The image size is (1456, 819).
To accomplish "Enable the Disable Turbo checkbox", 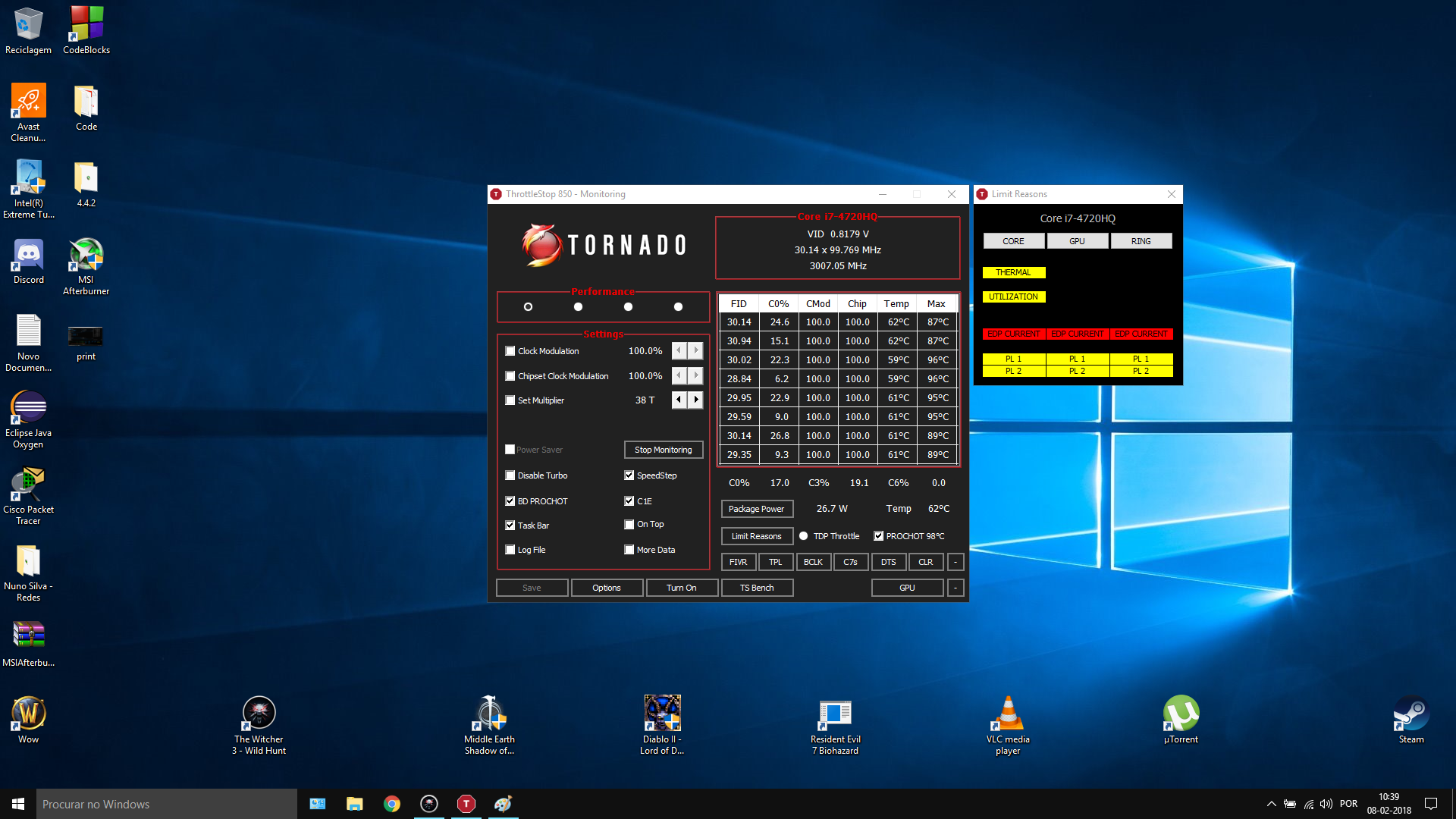I will (510, 475).
